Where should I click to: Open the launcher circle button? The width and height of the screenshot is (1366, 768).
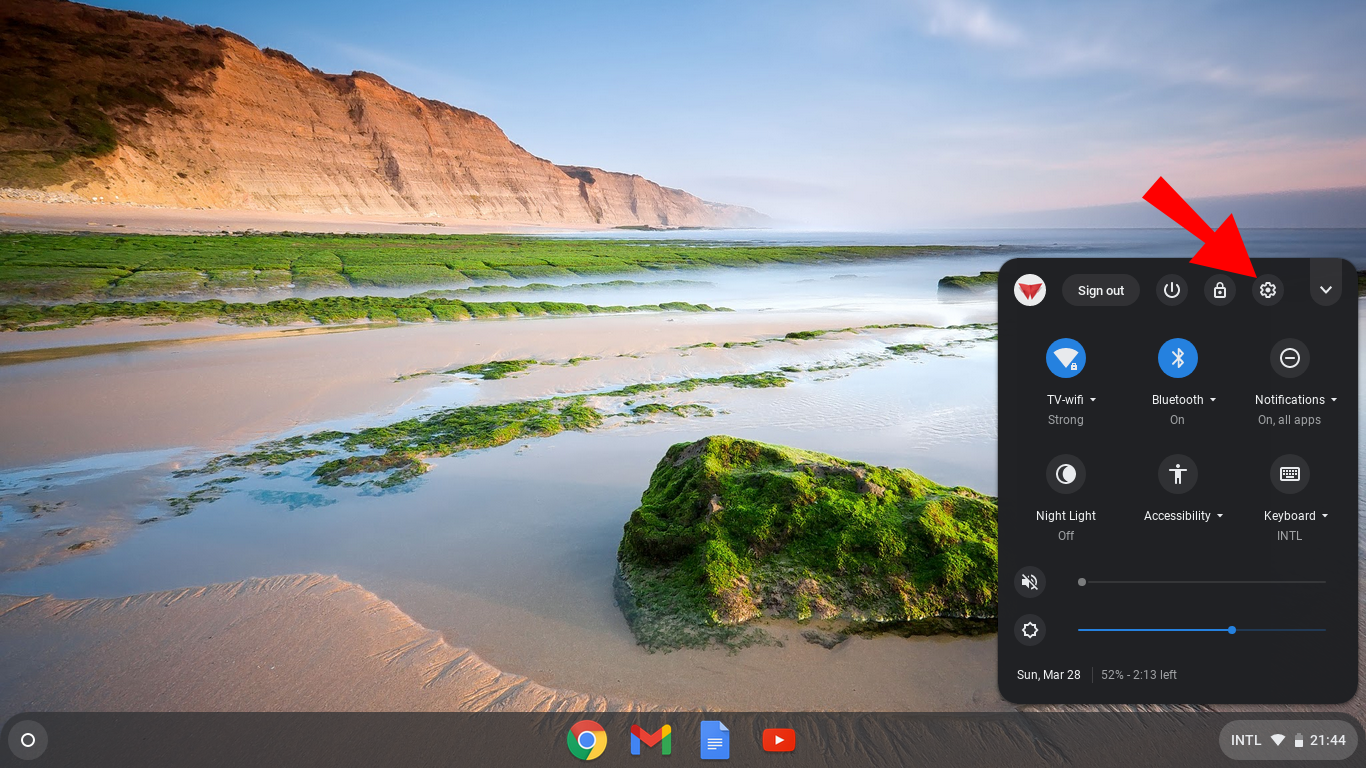[28, 740]
